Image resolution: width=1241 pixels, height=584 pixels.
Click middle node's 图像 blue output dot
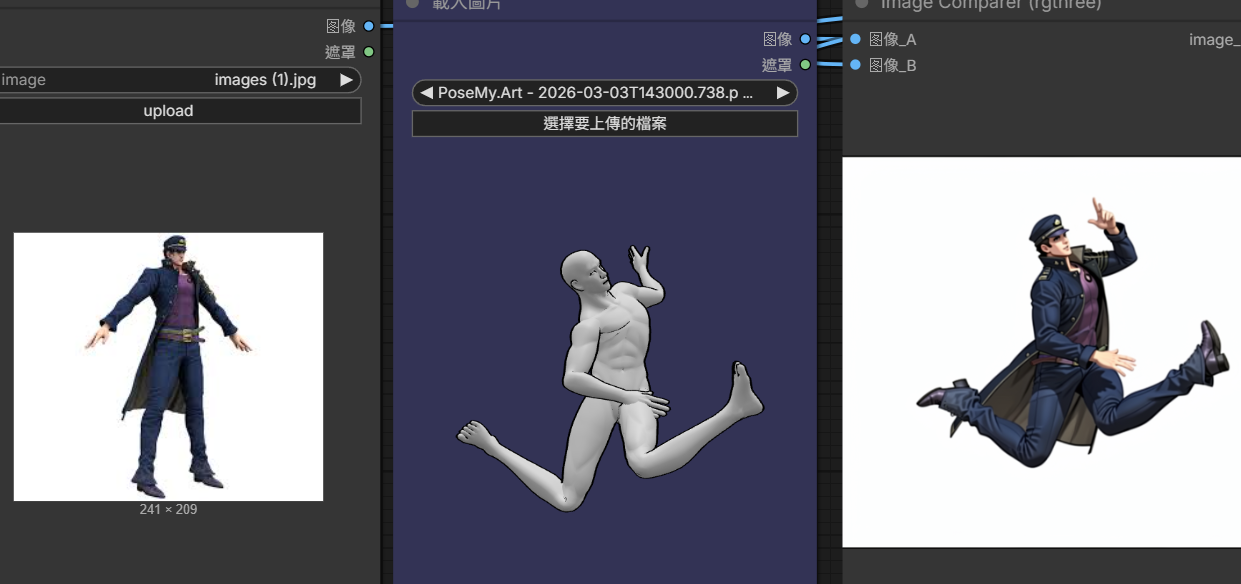tap(805, 39)
